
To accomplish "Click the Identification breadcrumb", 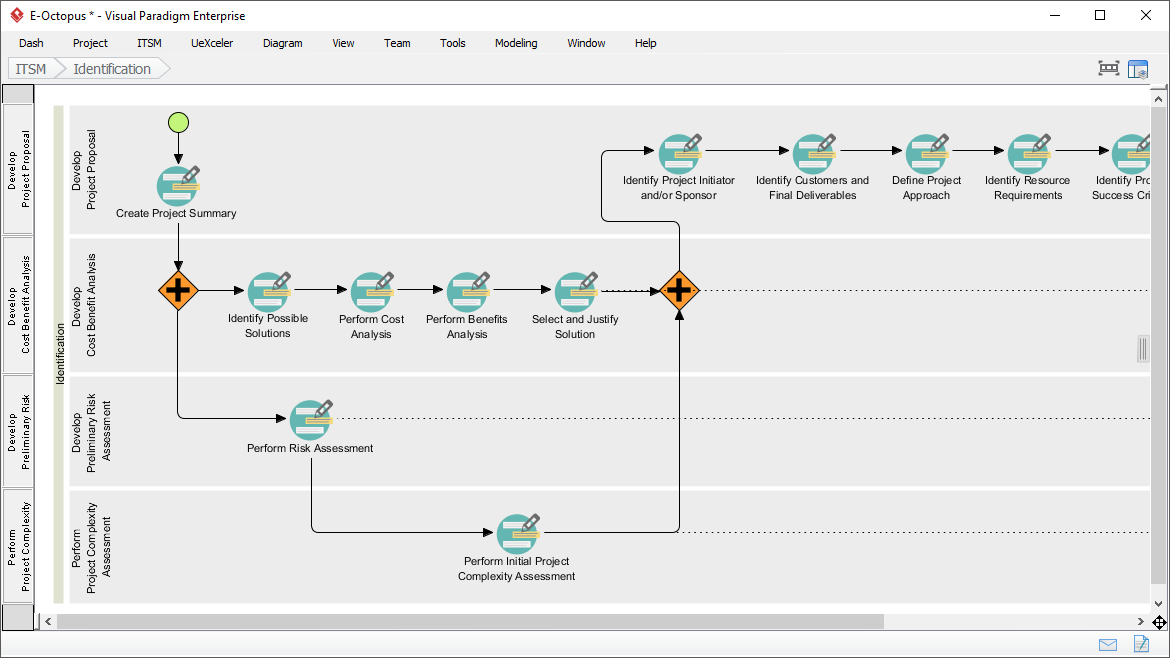I will coord(112,69).
